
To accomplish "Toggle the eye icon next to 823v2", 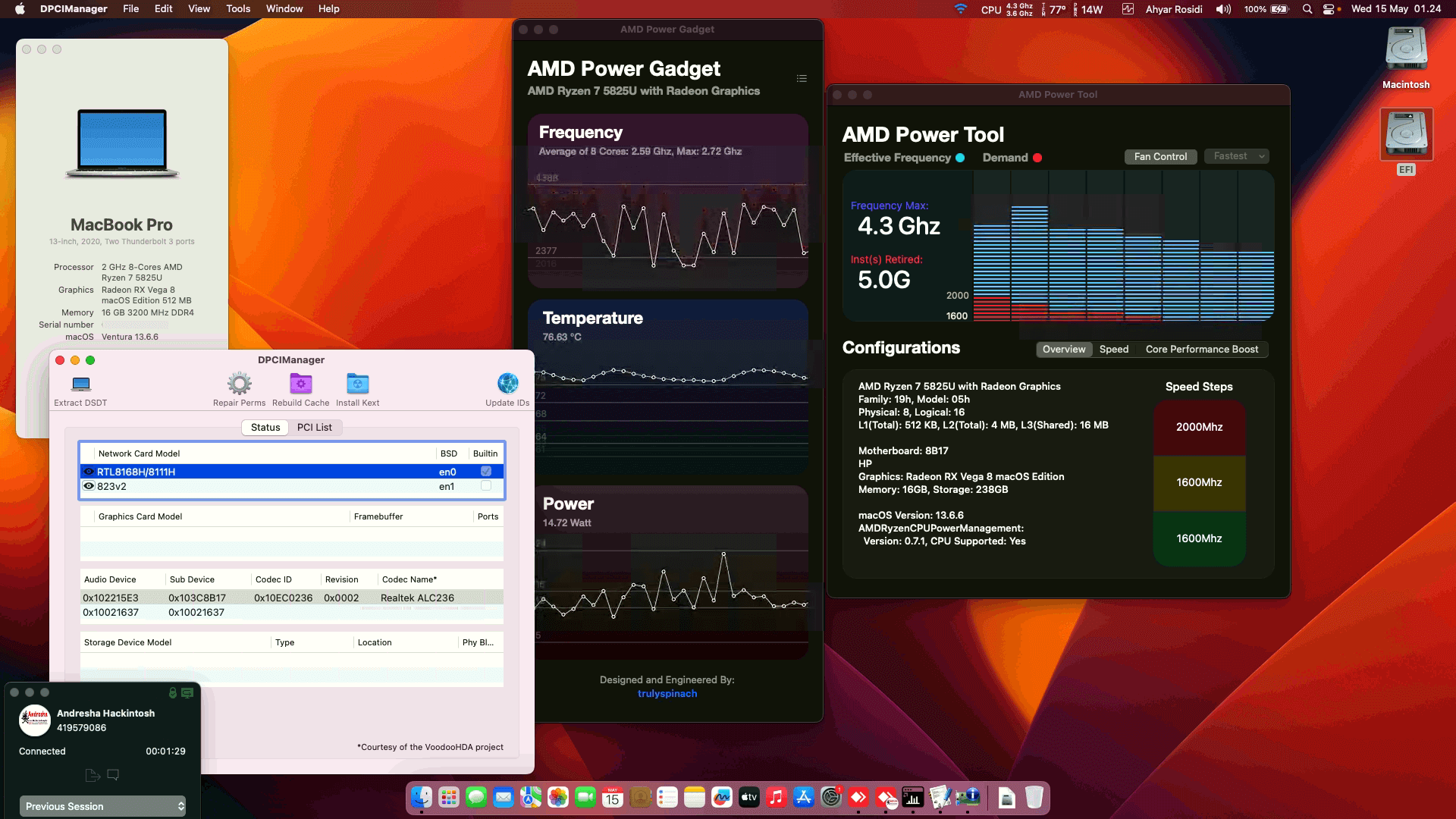I will coord(88,486).
